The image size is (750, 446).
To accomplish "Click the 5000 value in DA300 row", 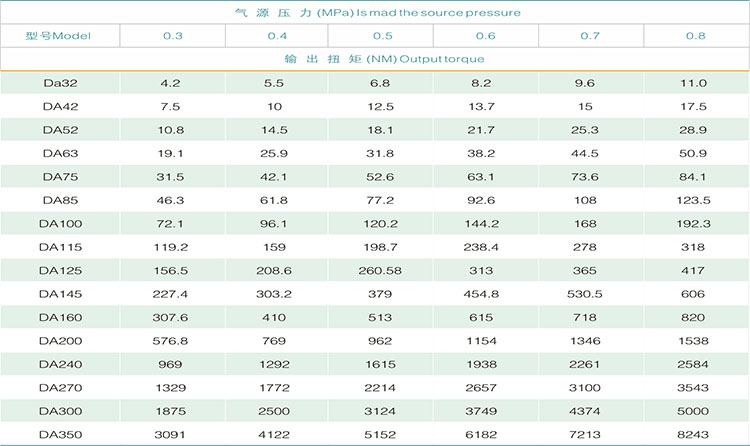I will [695, 411].
